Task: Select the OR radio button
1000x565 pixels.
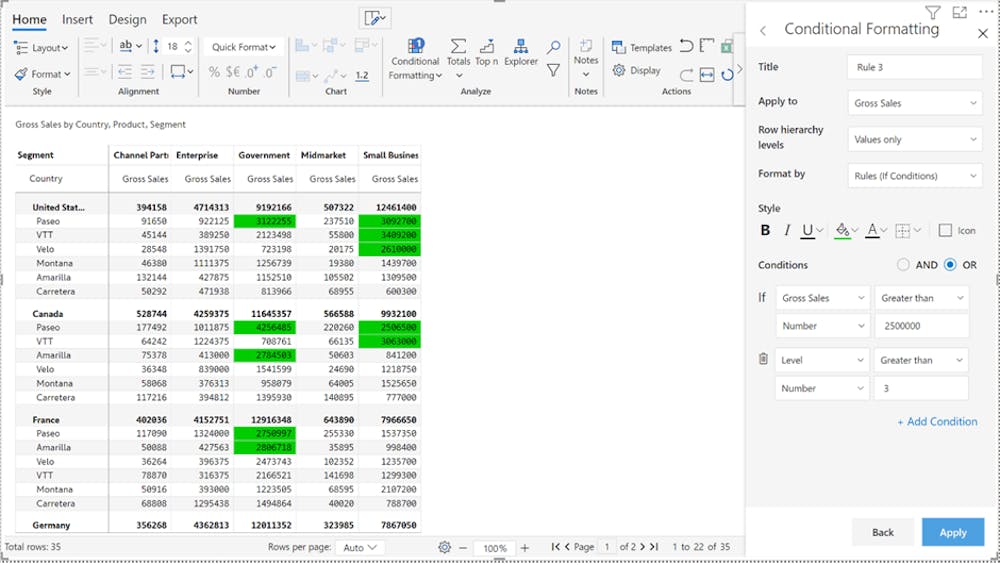Action: point(950,265)
